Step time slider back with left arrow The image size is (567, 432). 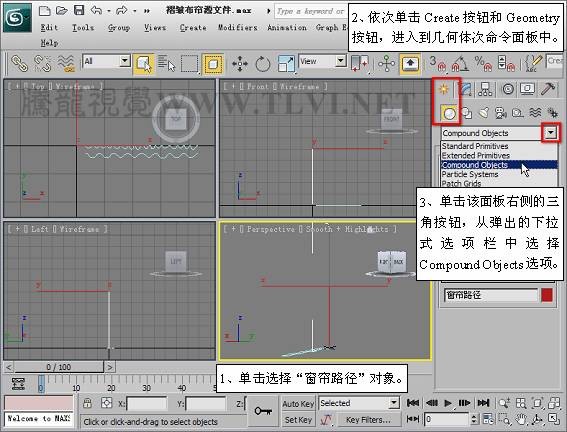(x=9, y=368)
